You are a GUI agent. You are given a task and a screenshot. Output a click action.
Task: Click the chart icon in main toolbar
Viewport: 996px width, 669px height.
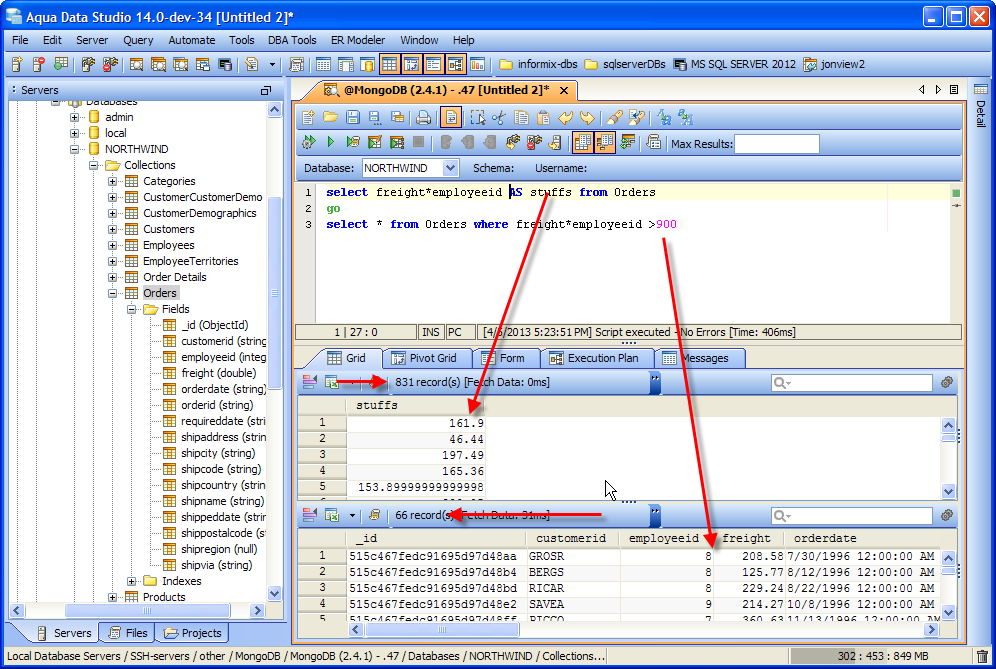coord(477,64)
